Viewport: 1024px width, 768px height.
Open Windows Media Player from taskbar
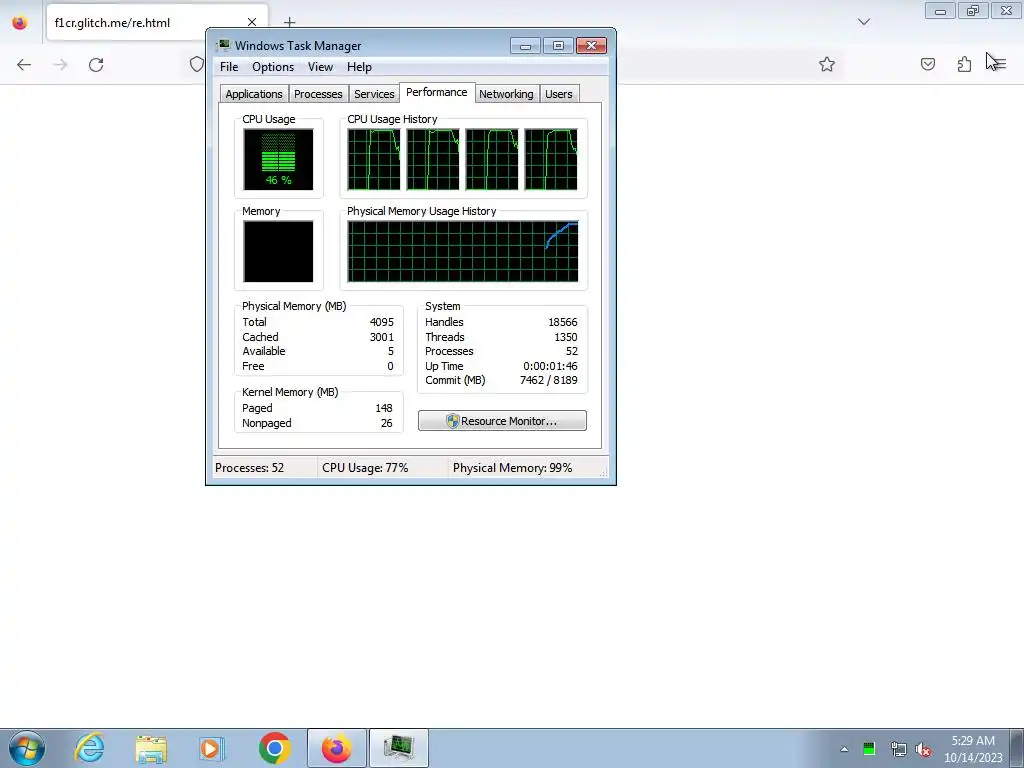pos(211,749)
